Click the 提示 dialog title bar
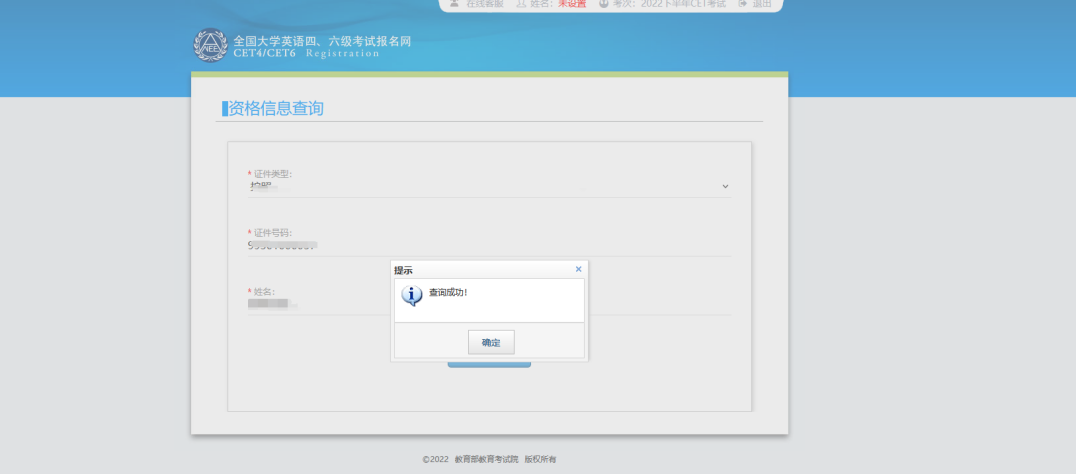Viewport: 1077px width, 475px height. point(480,269)
